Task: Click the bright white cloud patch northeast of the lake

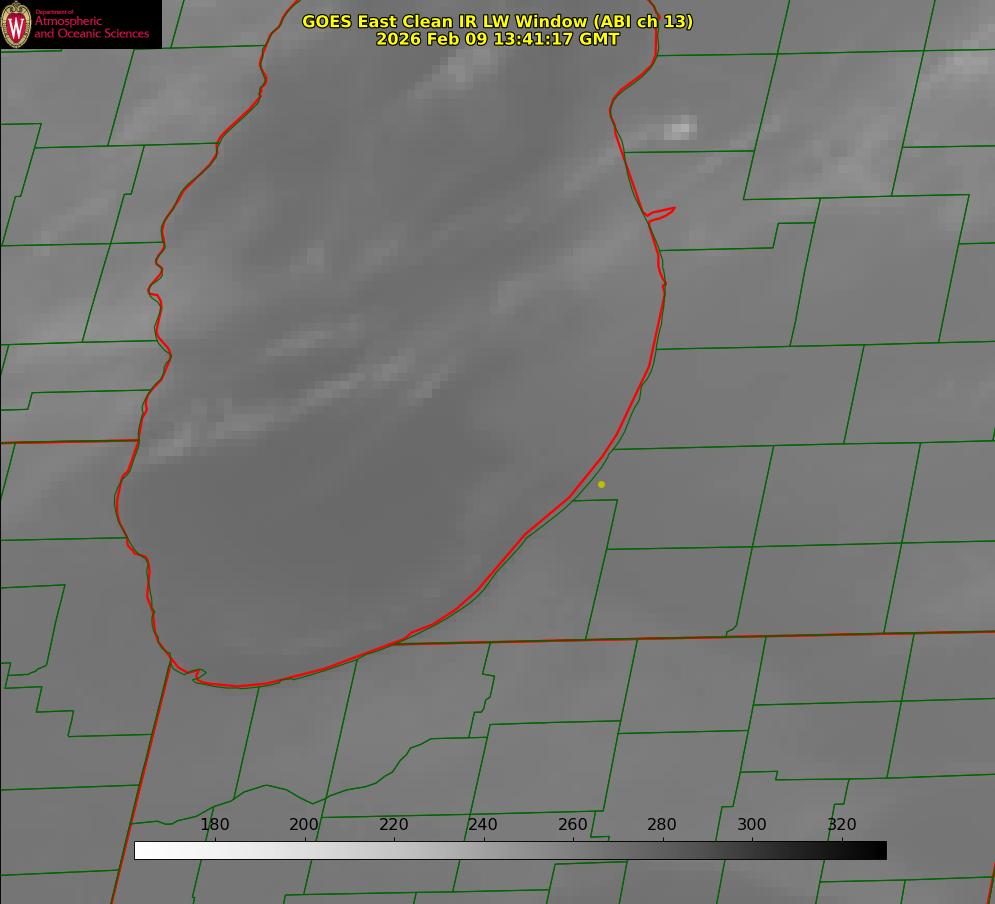Action: pos(680,128)
